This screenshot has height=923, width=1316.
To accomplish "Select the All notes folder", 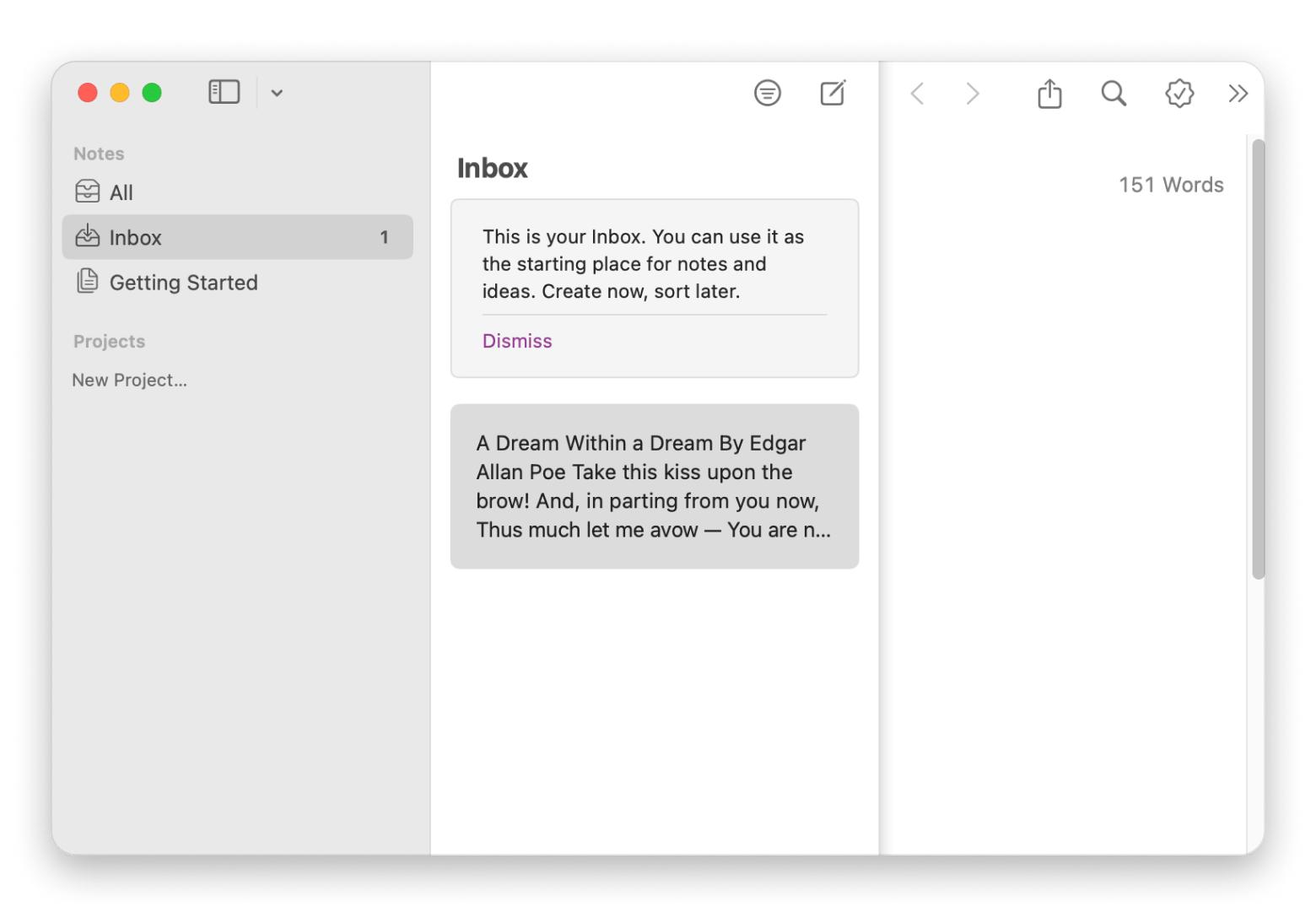I will 237,192.
